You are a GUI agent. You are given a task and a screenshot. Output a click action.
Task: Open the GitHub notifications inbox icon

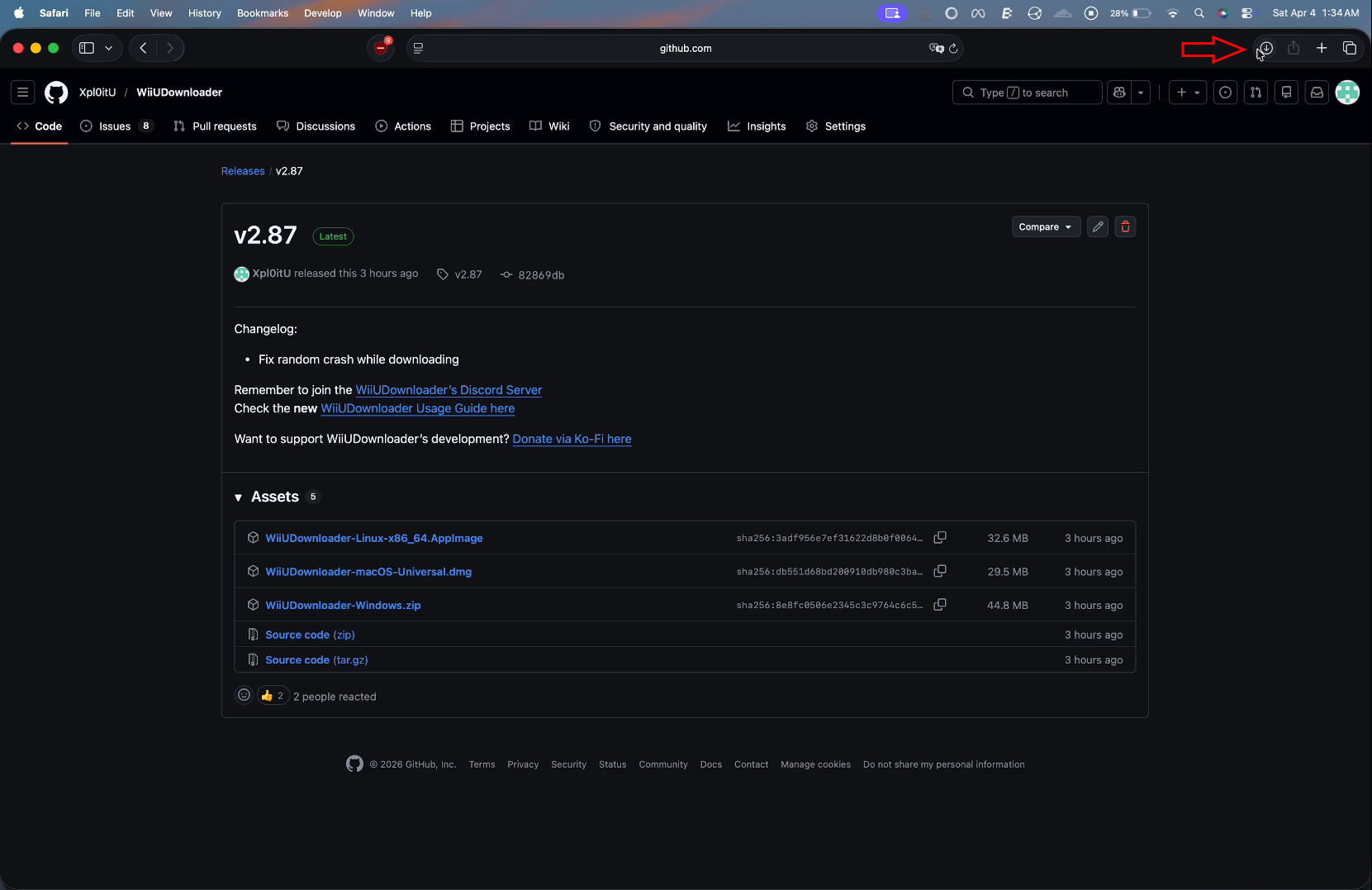(1317, 93)
